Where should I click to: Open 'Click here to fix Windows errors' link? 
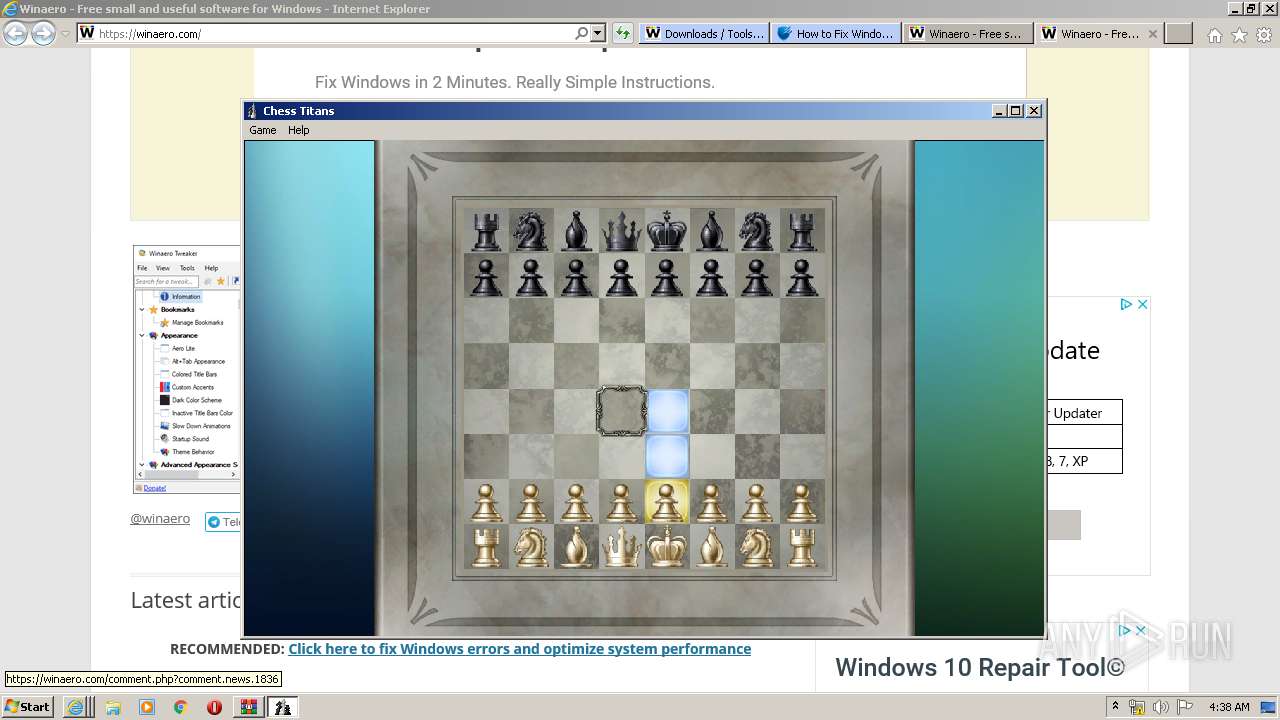519,649
